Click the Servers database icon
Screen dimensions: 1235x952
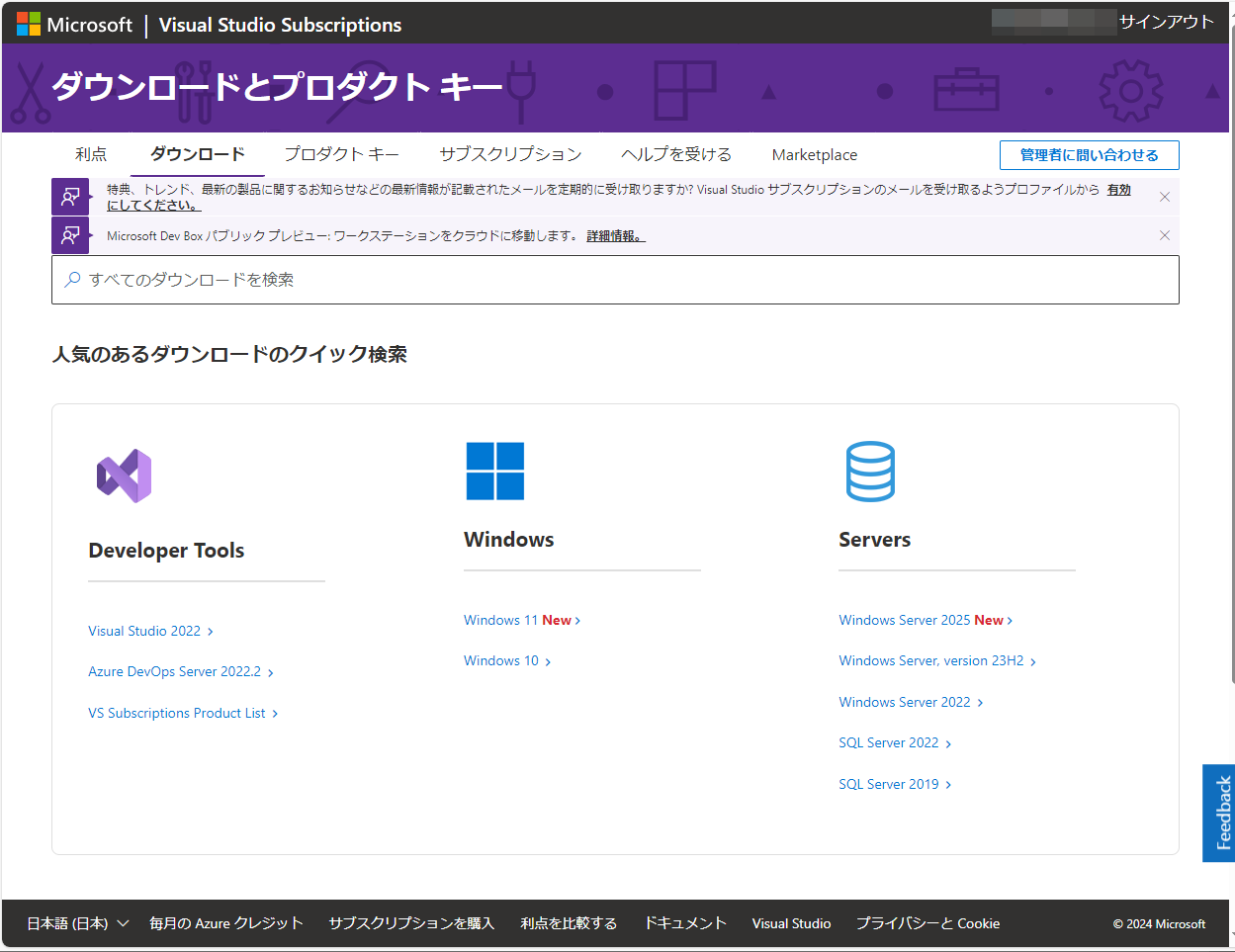pos(870,471)
